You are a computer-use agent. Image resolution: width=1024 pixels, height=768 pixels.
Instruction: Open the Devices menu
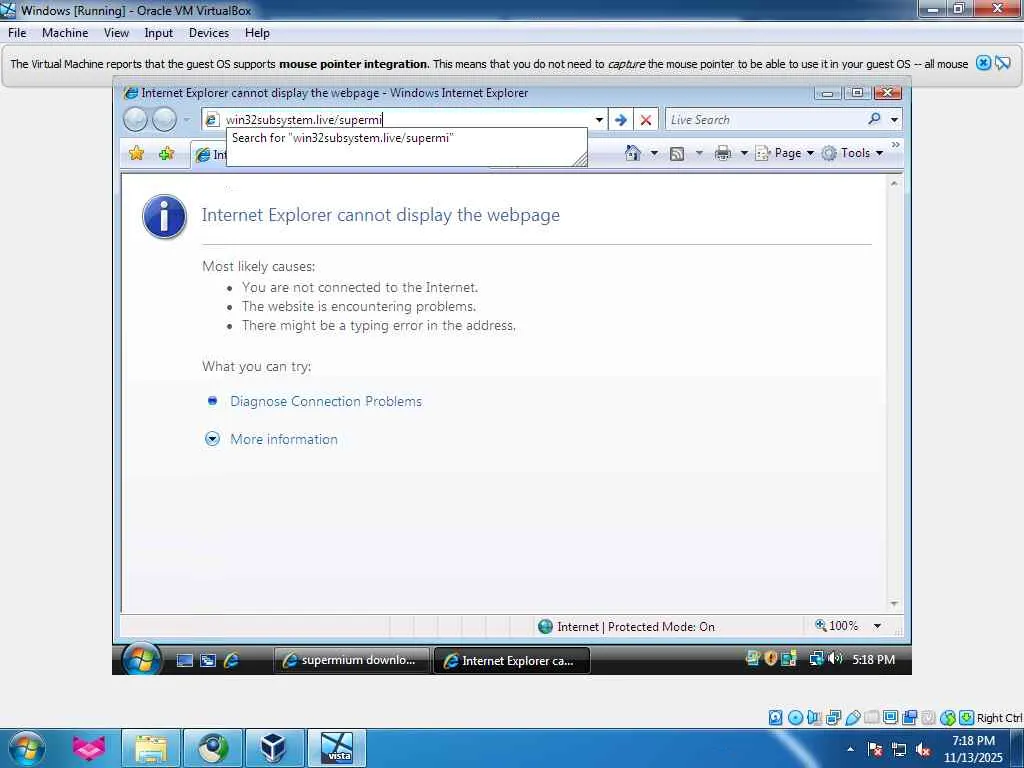(209, 33)
